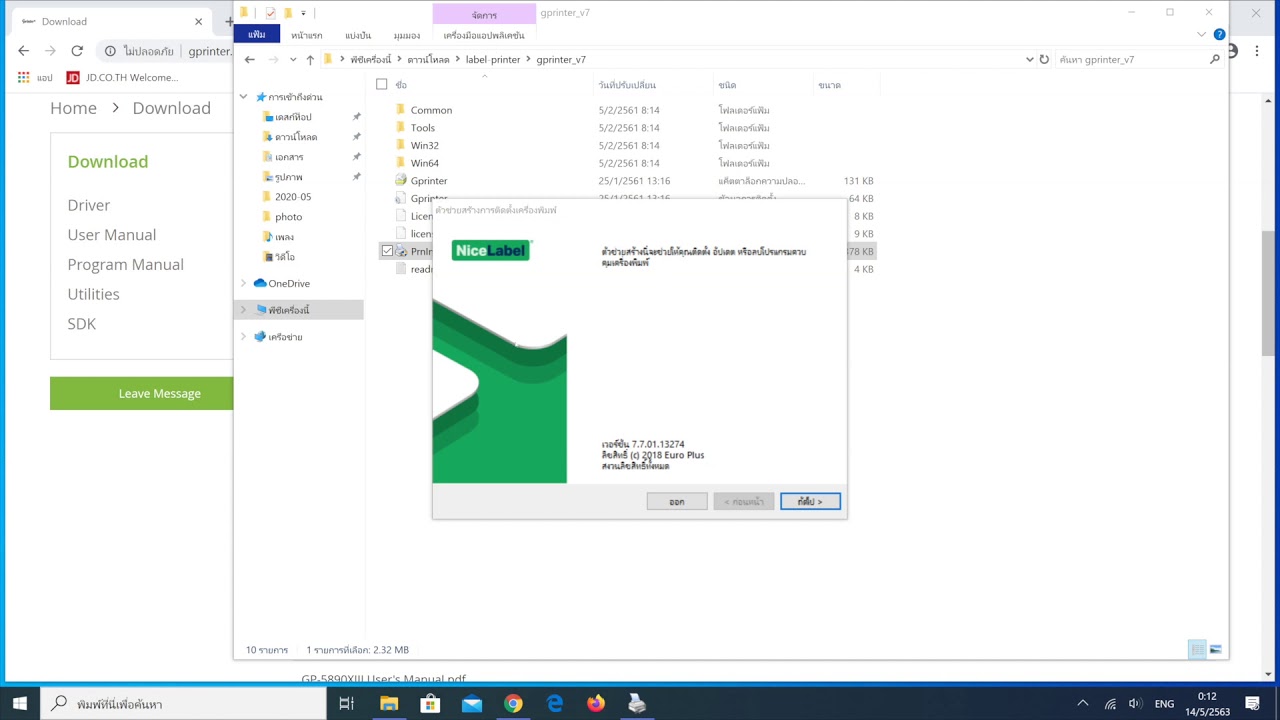
Task: Go back in File Explorer navigation
Action: pos(250,59)
